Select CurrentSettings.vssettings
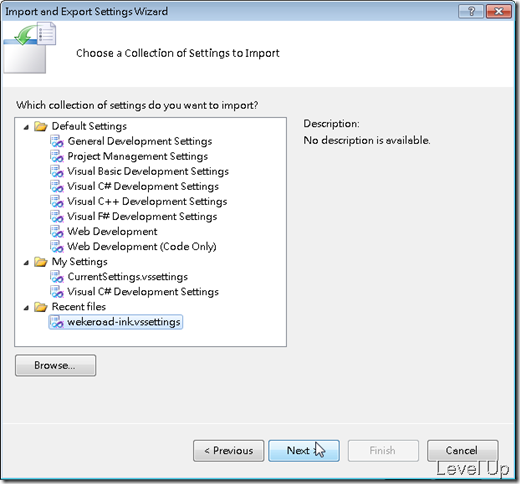 [127, 277]
